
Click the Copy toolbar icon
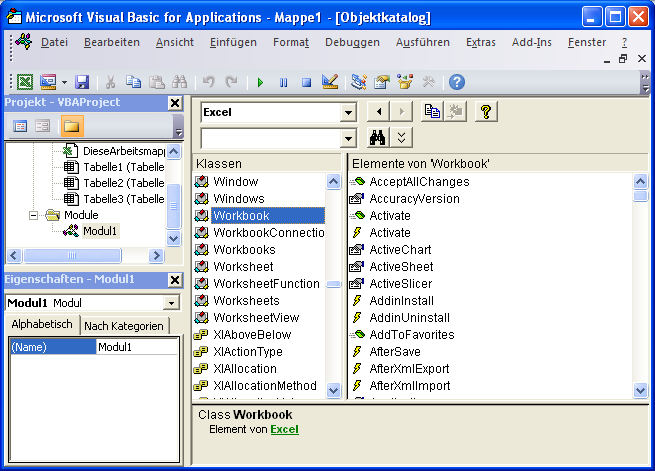pyautogui.click(x=133, y=82)
